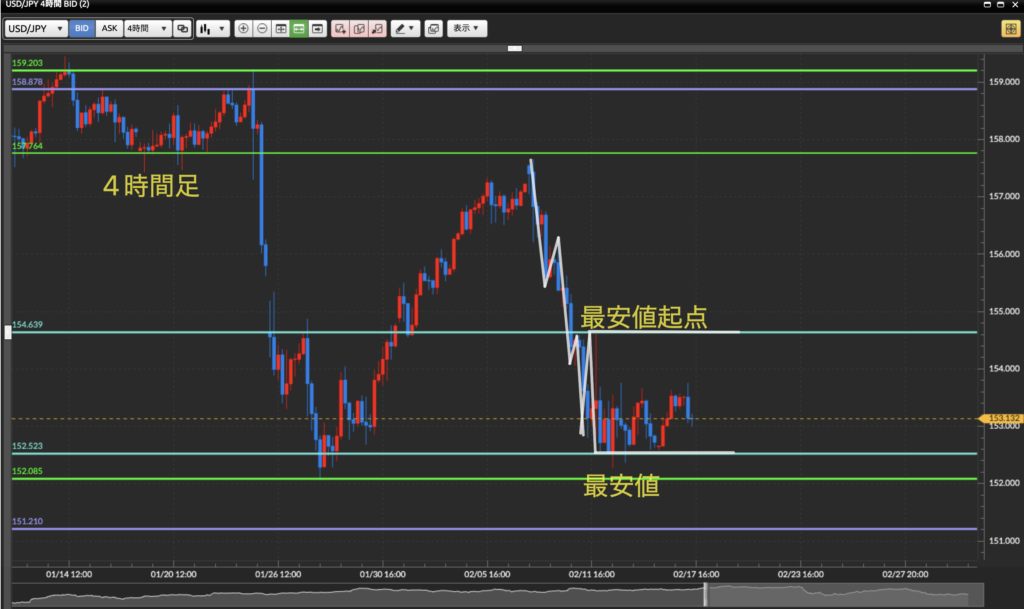
Task: Switch price display to ASK
Action: click(109, 29)
